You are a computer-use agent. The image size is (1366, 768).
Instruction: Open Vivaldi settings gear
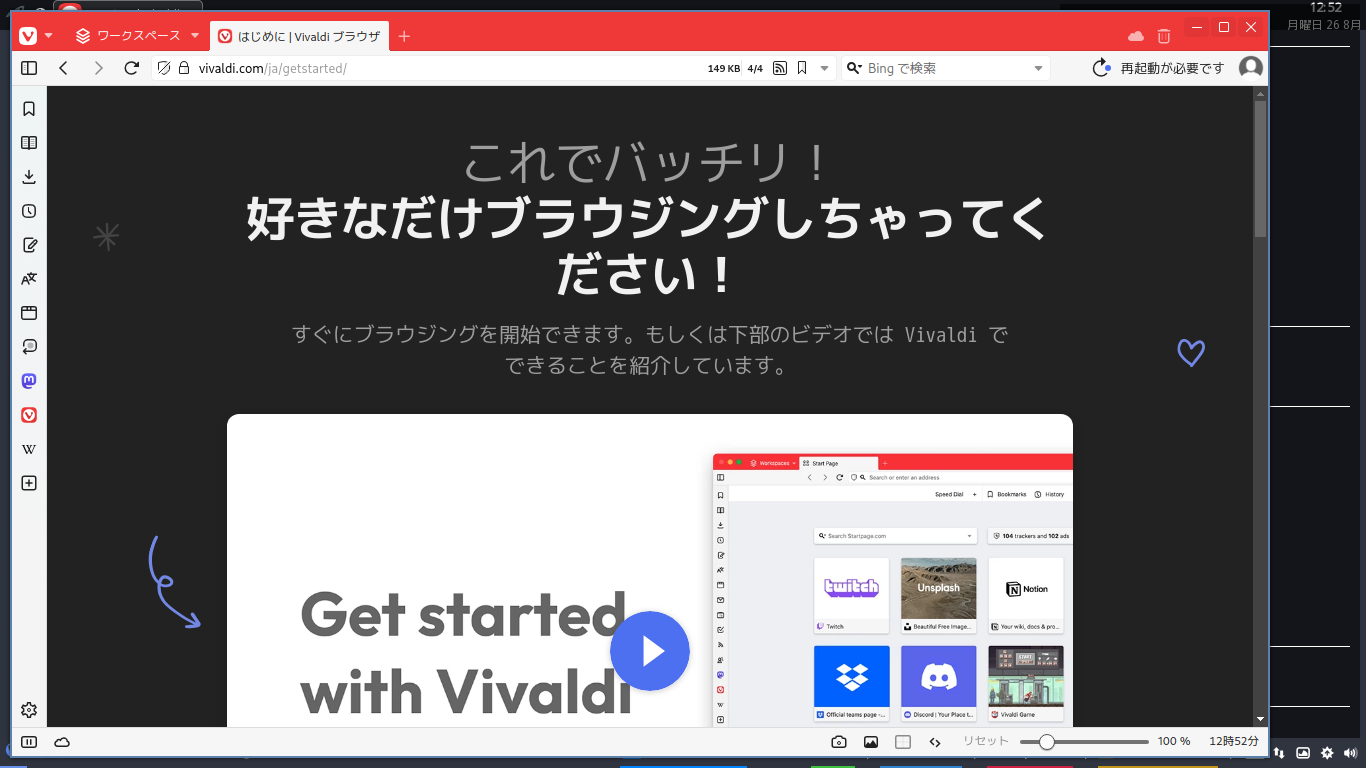29,710
